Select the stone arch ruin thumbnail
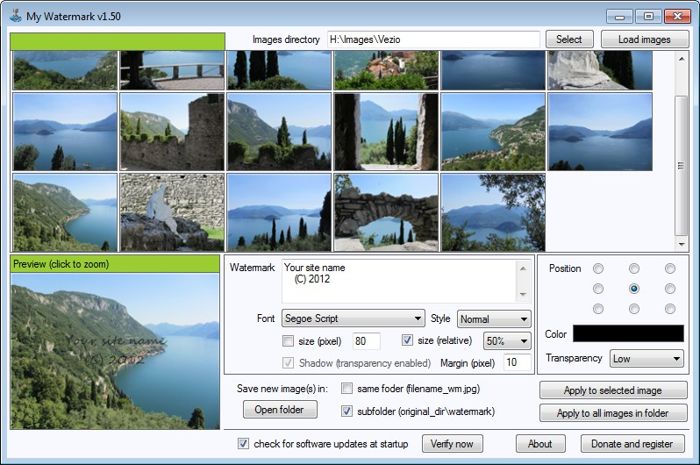This screenshot has height=465, width=700. (x=387, y=212)
